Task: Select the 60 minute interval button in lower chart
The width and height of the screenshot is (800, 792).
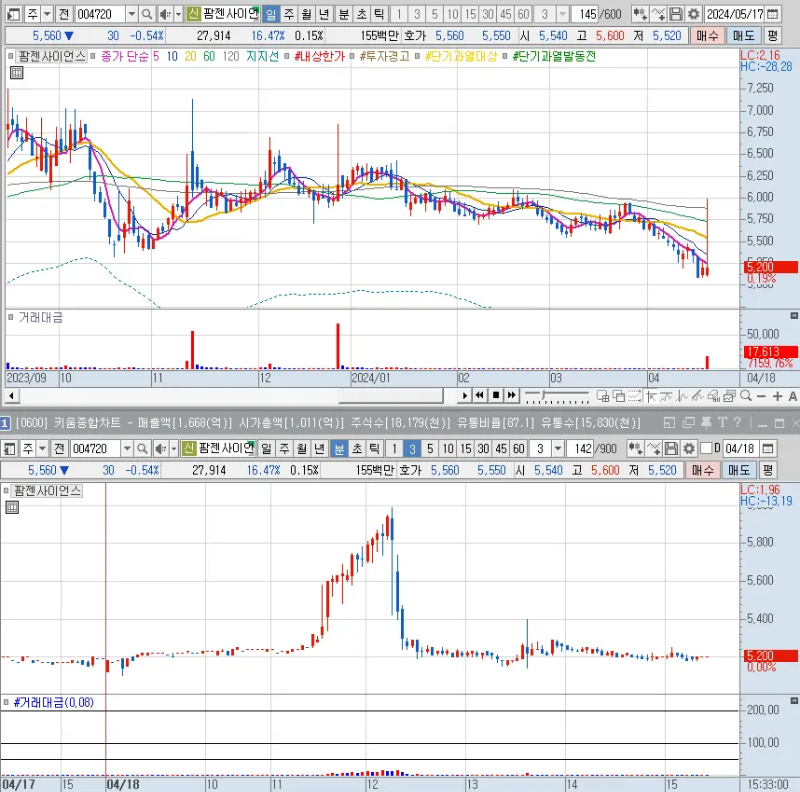Action: [x=518, y=449]
